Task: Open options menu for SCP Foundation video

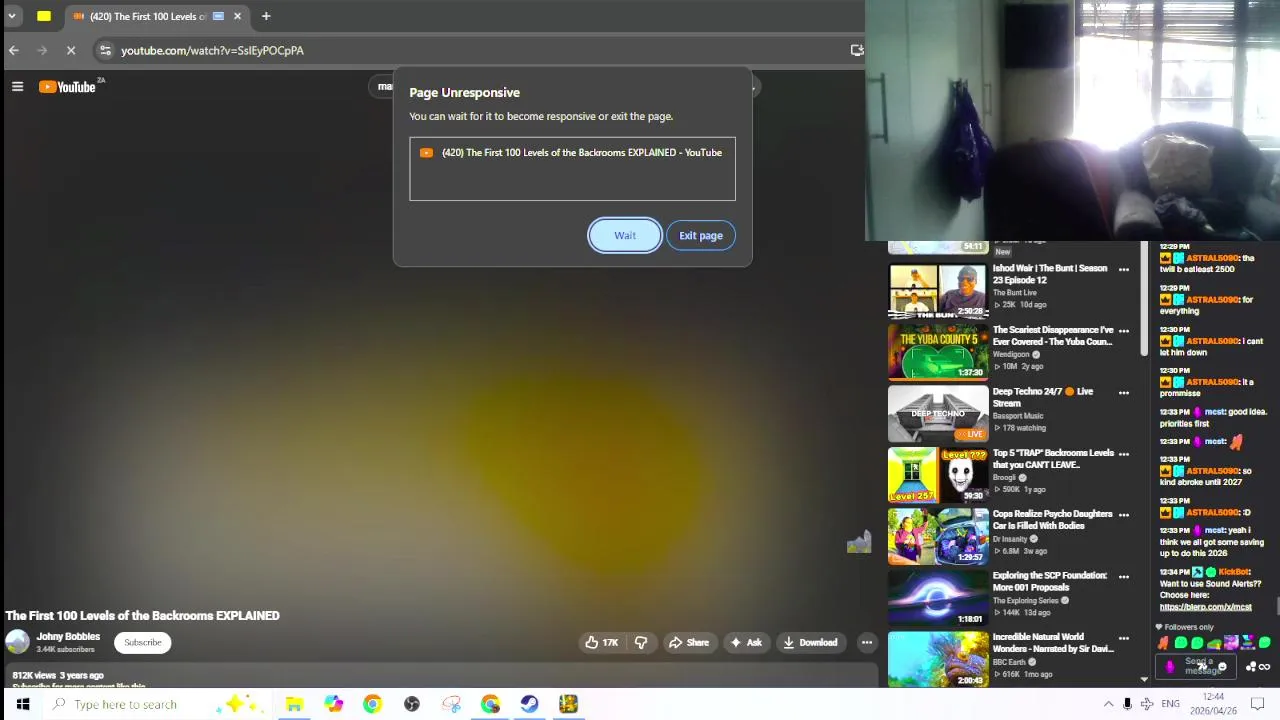Action: tap(1124, 577)
